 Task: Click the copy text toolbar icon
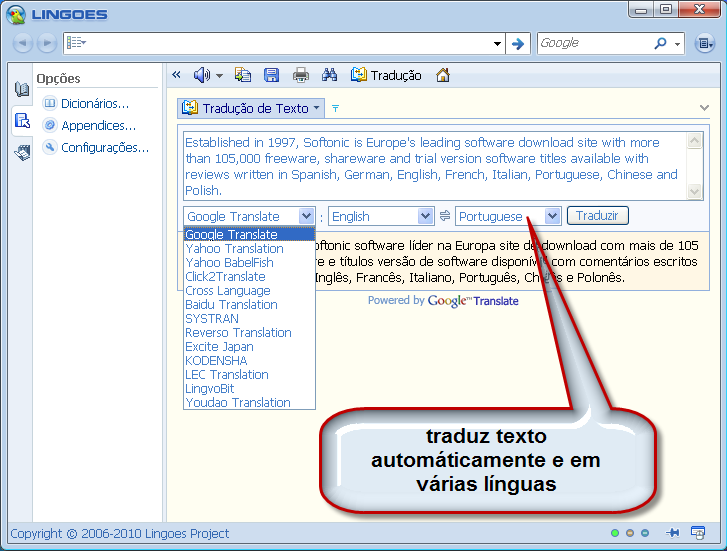click(x=242, y=75)
